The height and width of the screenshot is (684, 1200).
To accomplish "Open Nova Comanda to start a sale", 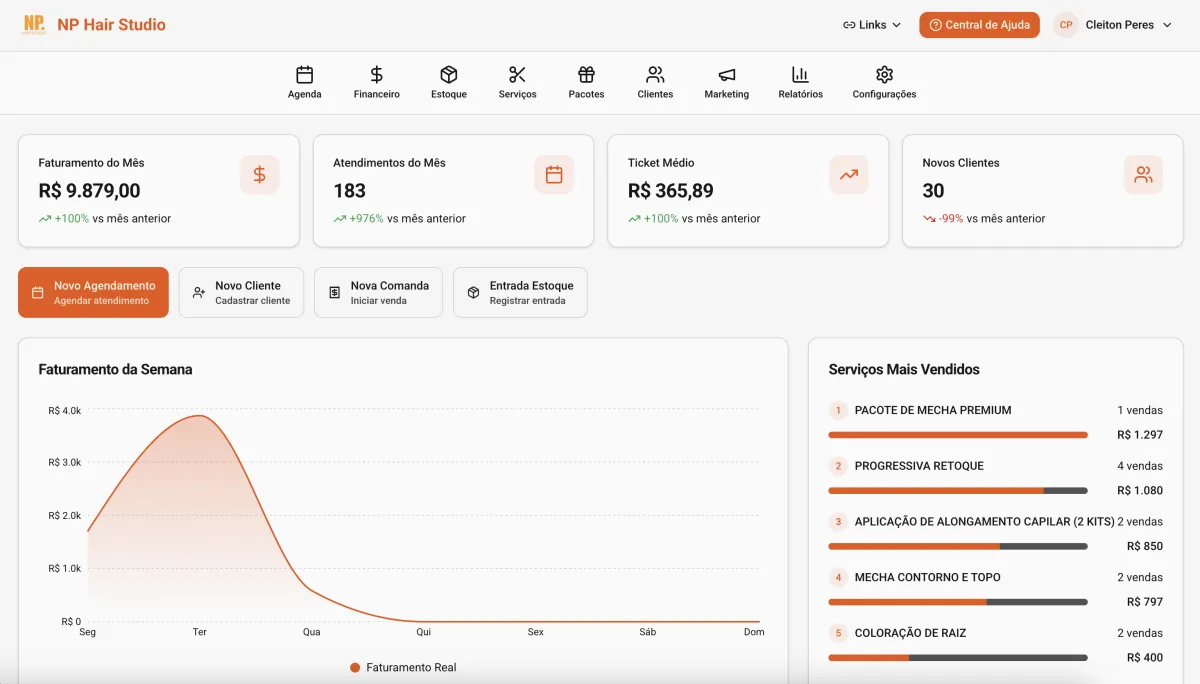I will (x=378, y=292).
